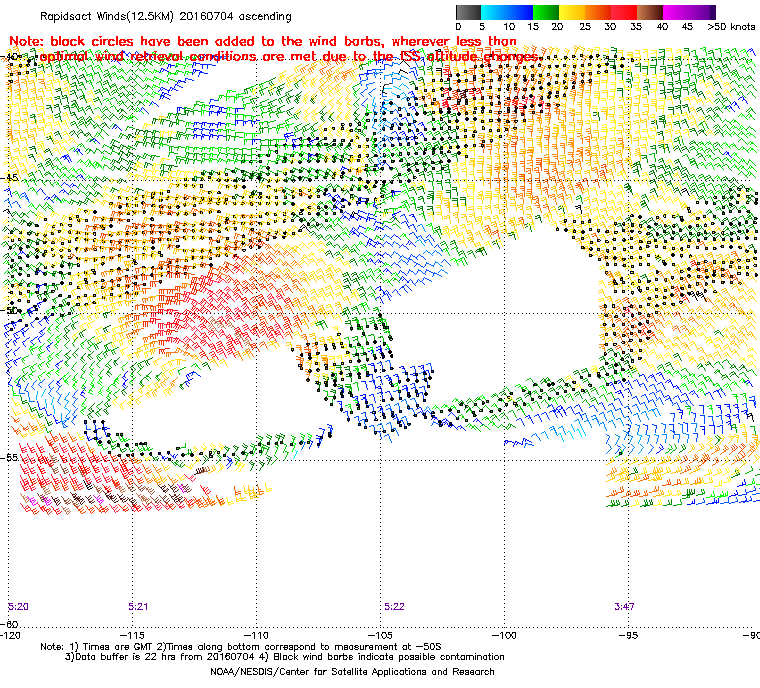Click the '>50 knots' legend label
Viewport: 760px width, 688px height.
coord(731,27)
